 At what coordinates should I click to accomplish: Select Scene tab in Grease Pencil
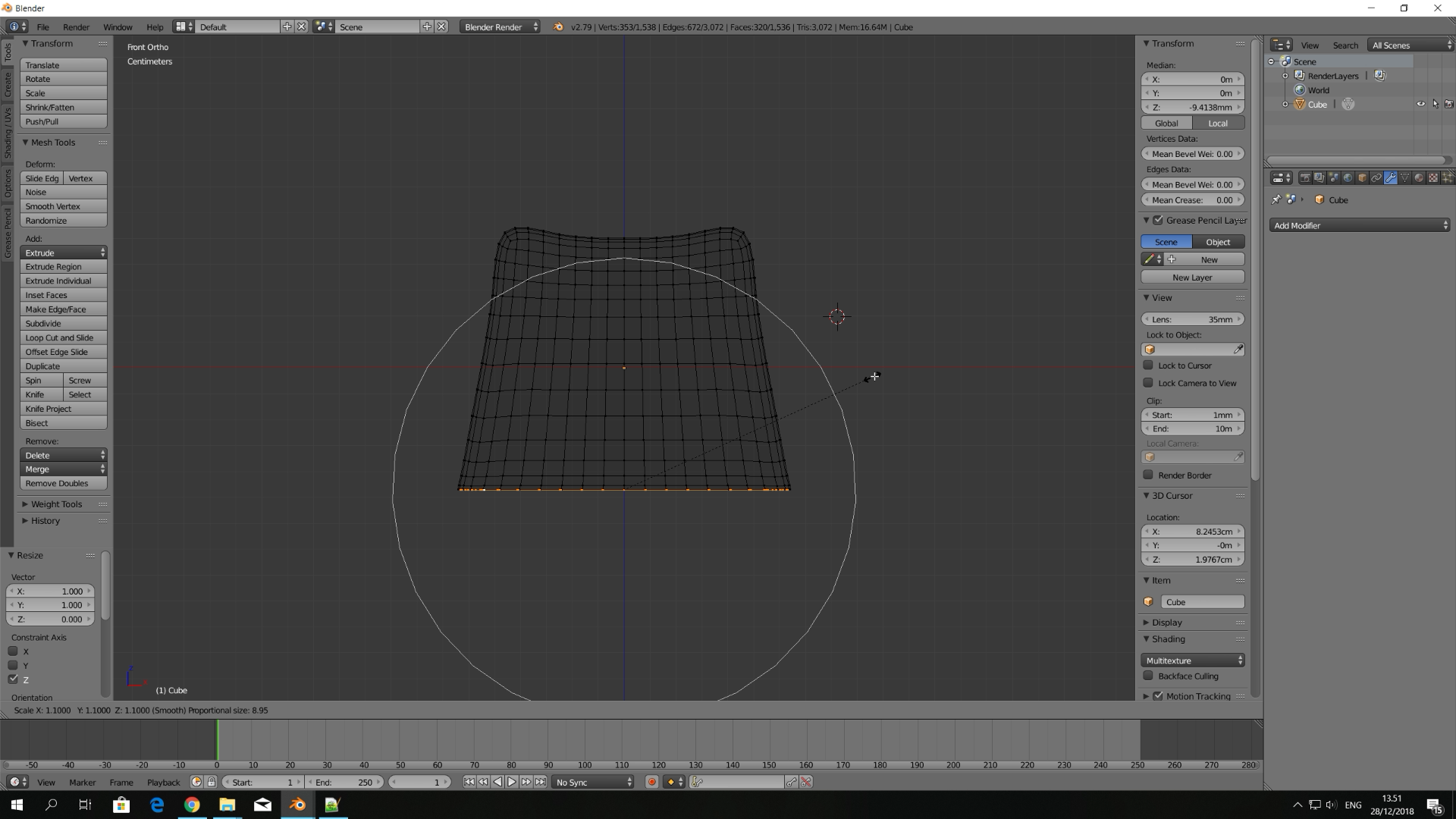[x=1166, y=242]
